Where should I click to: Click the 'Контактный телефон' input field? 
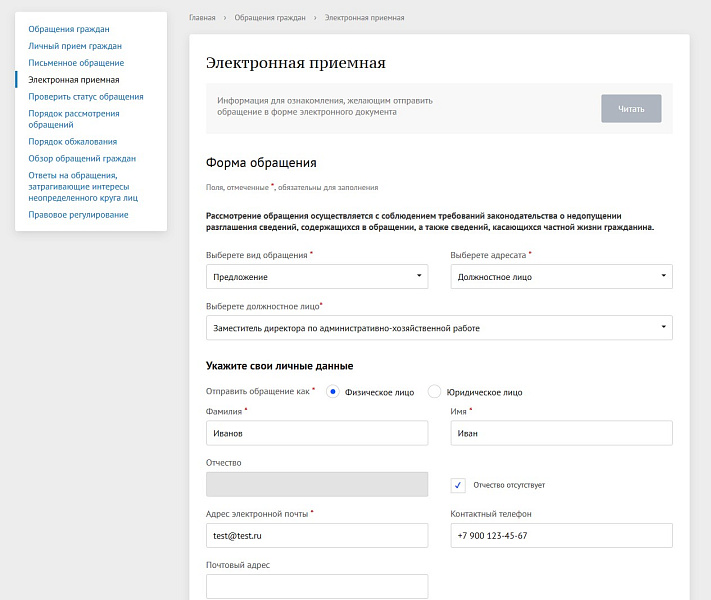(x=561, y=536)
